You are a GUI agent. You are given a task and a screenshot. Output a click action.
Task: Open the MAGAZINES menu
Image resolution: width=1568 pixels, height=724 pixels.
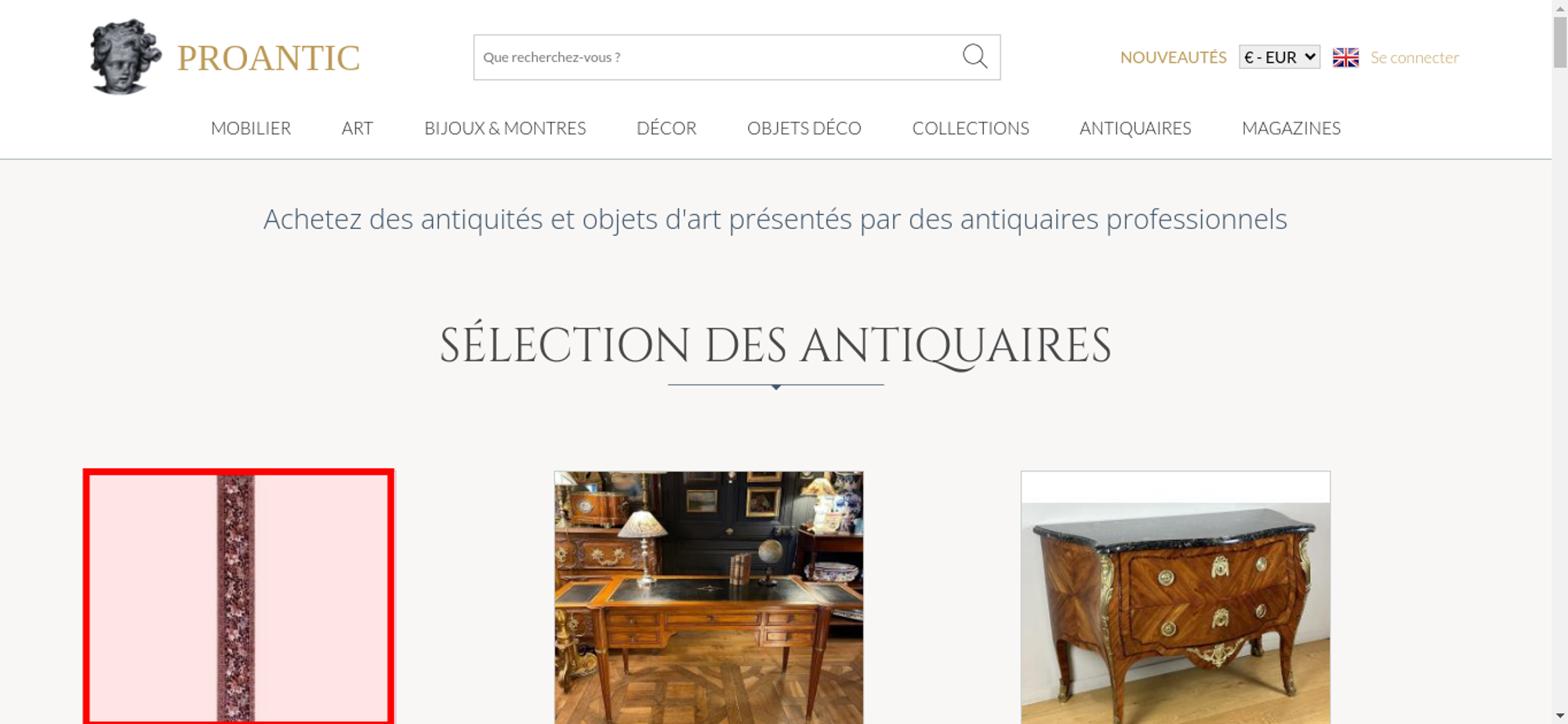tap(1291, 128)
